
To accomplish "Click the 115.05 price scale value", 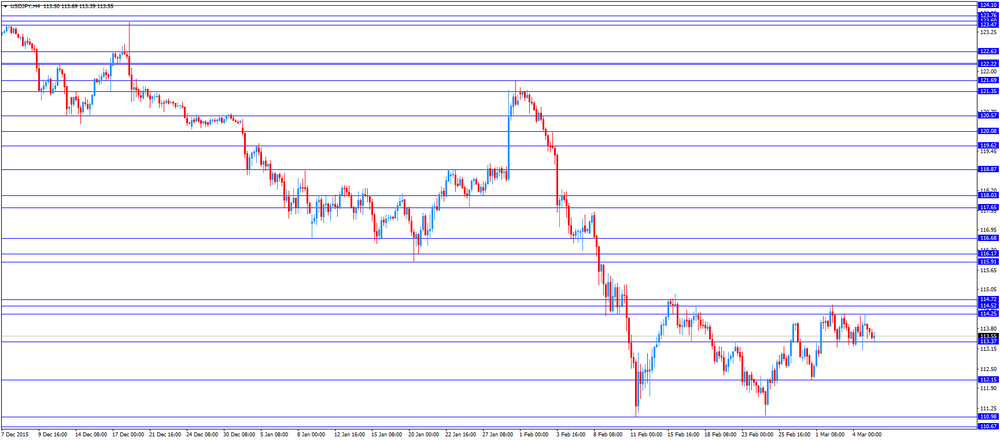I will 988,290.
